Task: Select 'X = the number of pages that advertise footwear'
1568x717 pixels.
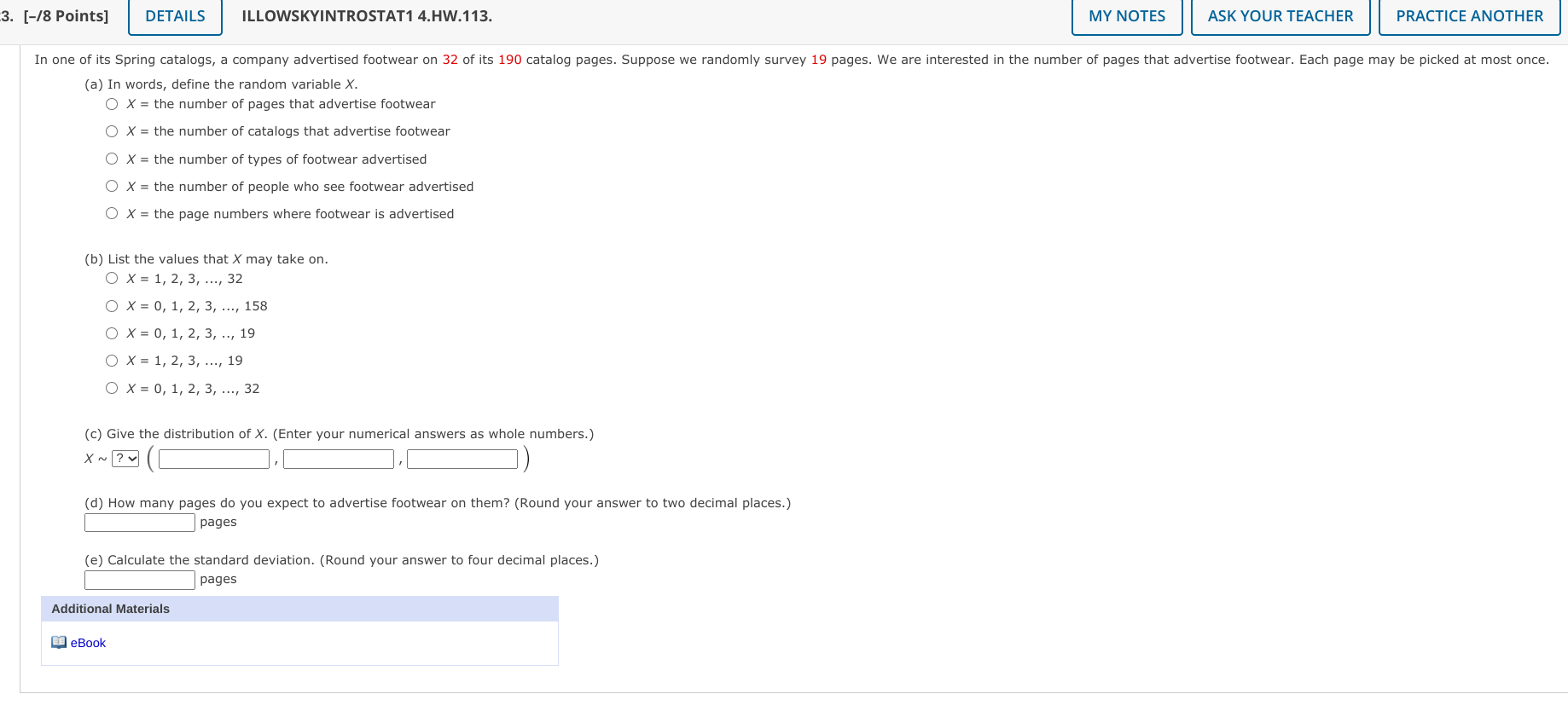Action: [111, 103]
